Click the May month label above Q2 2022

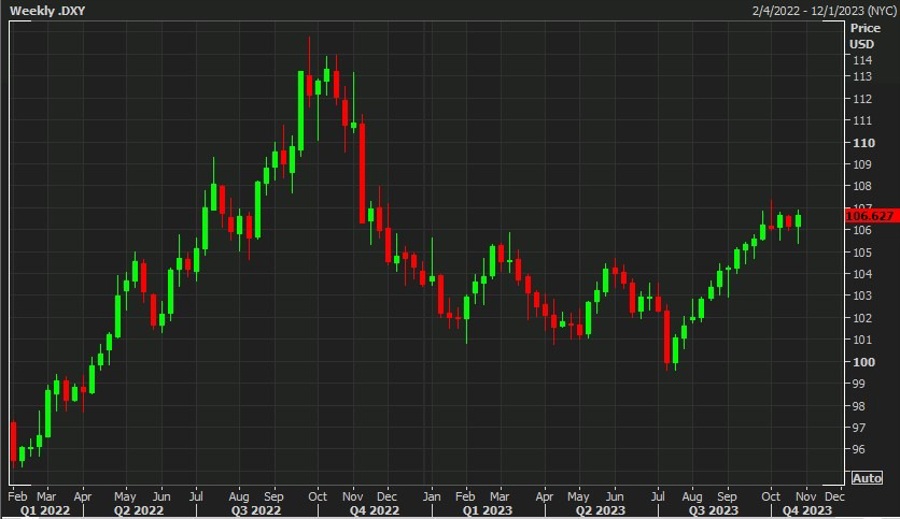tap(125, 497)
